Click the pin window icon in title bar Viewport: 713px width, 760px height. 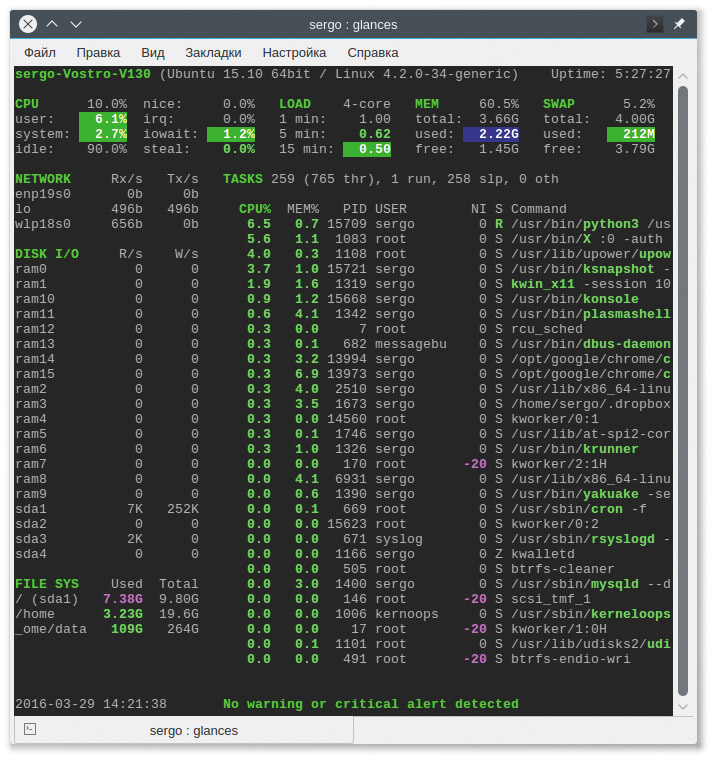click(679, 24)
